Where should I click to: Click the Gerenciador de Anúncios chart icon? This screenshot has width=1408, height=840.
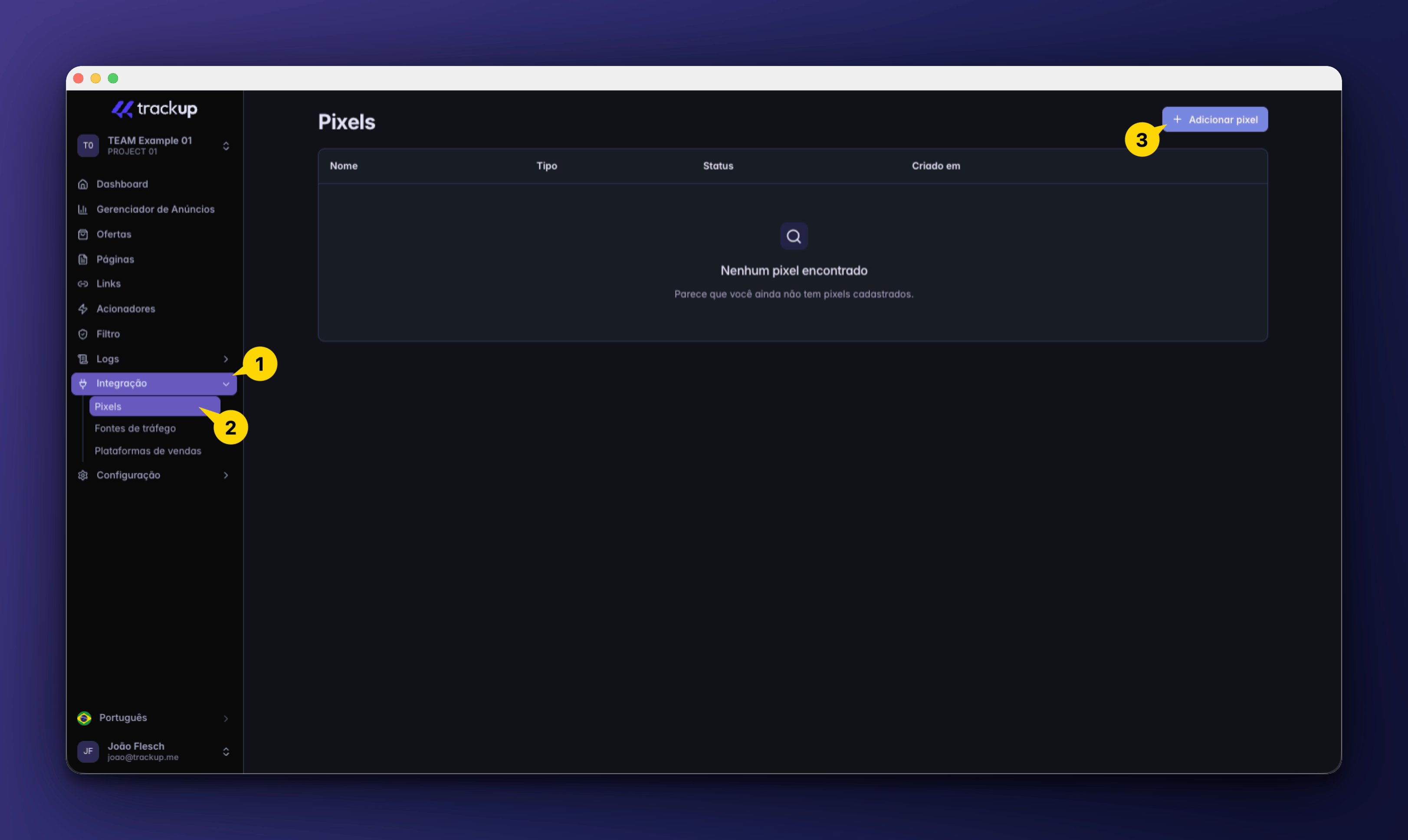tap(83, 210)
